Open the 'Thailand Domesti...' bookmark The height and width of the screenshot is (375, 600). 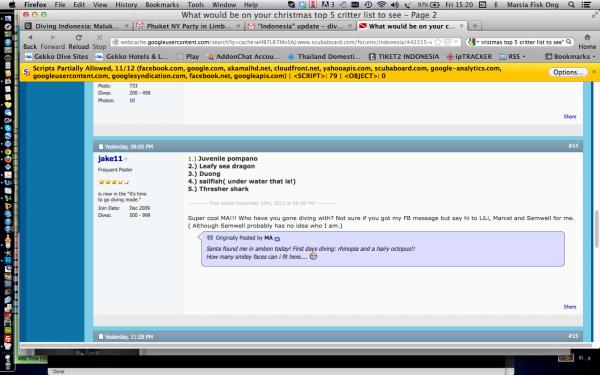(324, 57)
